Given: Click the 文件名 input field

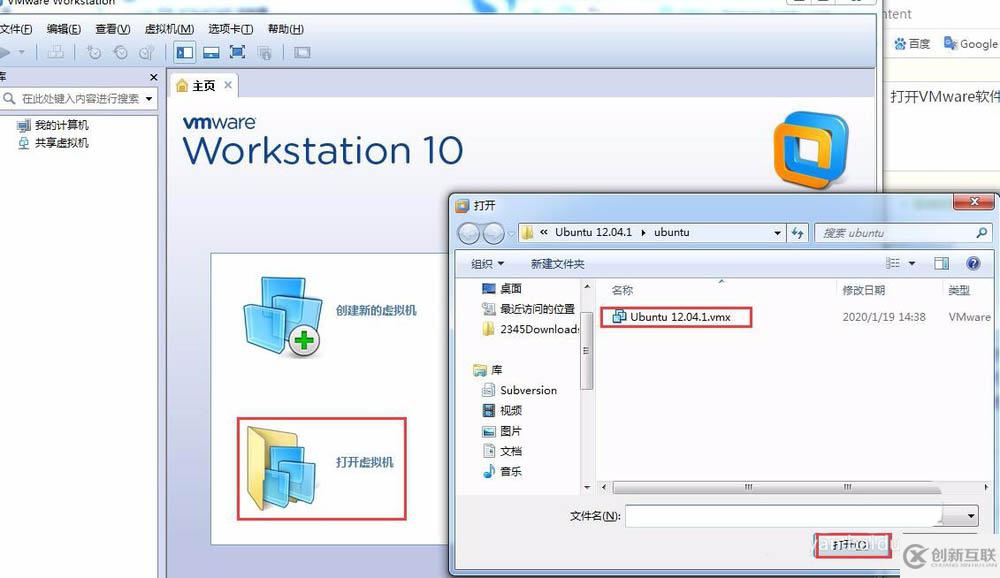Looking at the screenshot, I should (x=784, y=515).
